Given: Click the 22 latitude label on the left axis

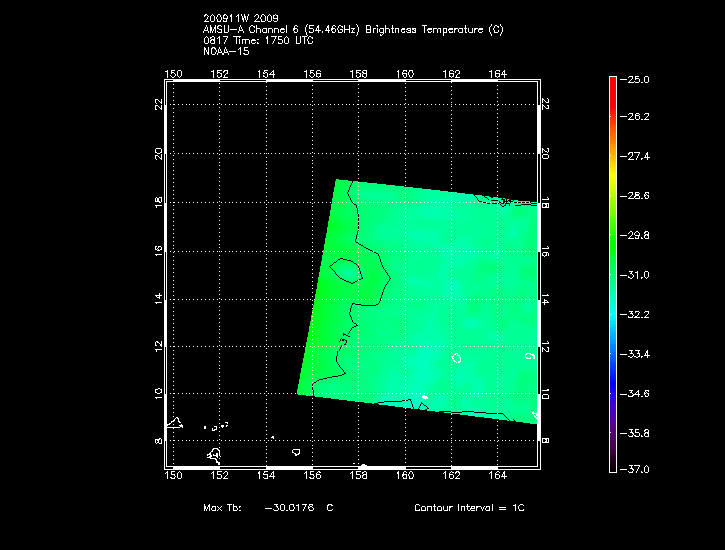Looking at the screenshot, I should (x=159, y=104).
